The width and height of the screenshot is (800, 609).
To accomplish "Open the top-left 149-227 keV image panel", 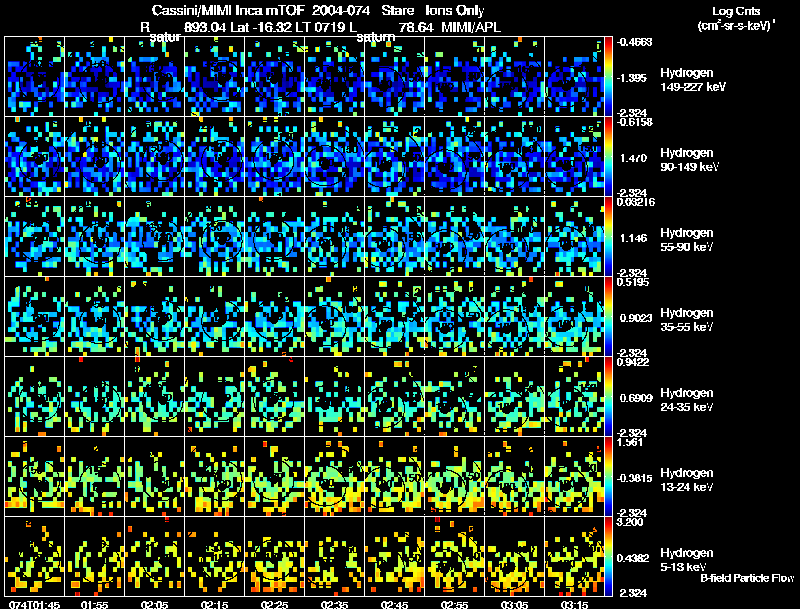I will pos(35,77).
